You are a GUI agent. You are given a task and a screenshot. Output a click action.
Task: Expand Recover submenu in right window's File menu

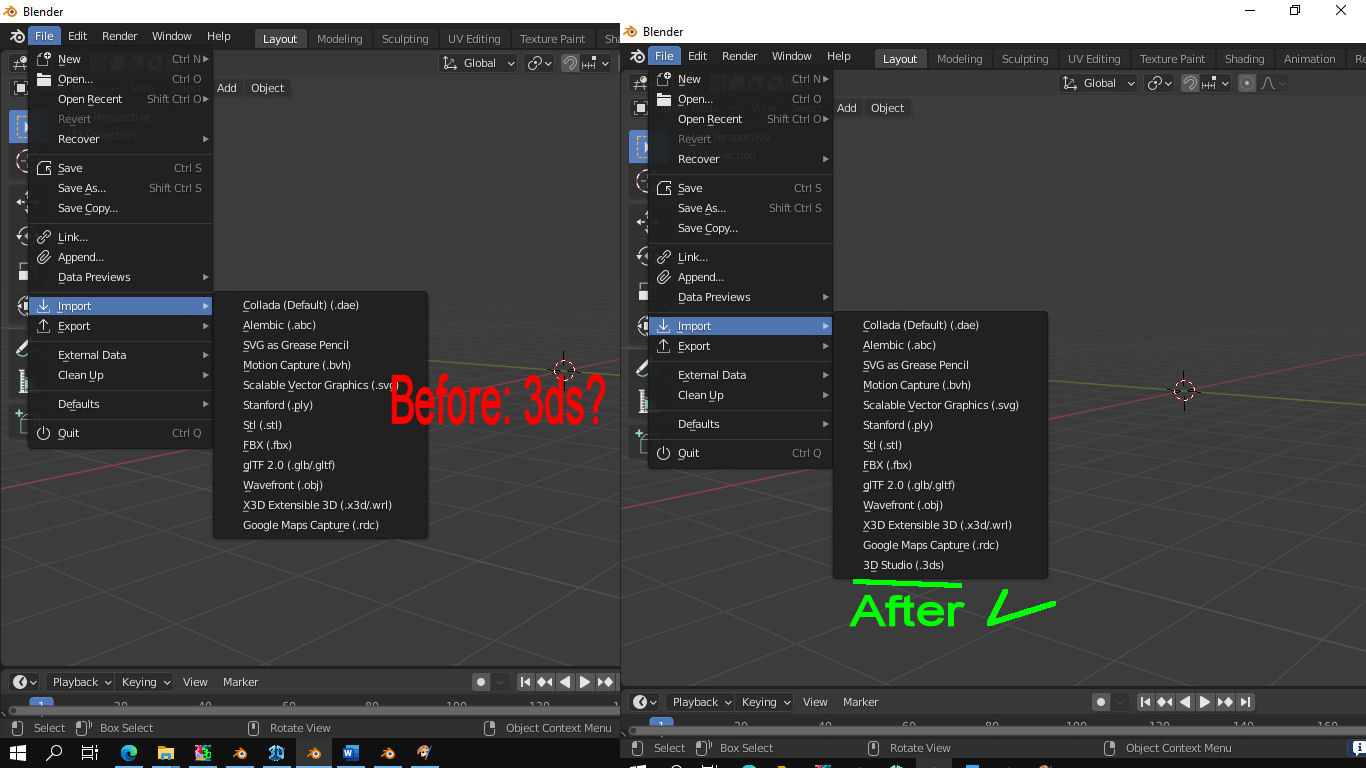point(741,159)
